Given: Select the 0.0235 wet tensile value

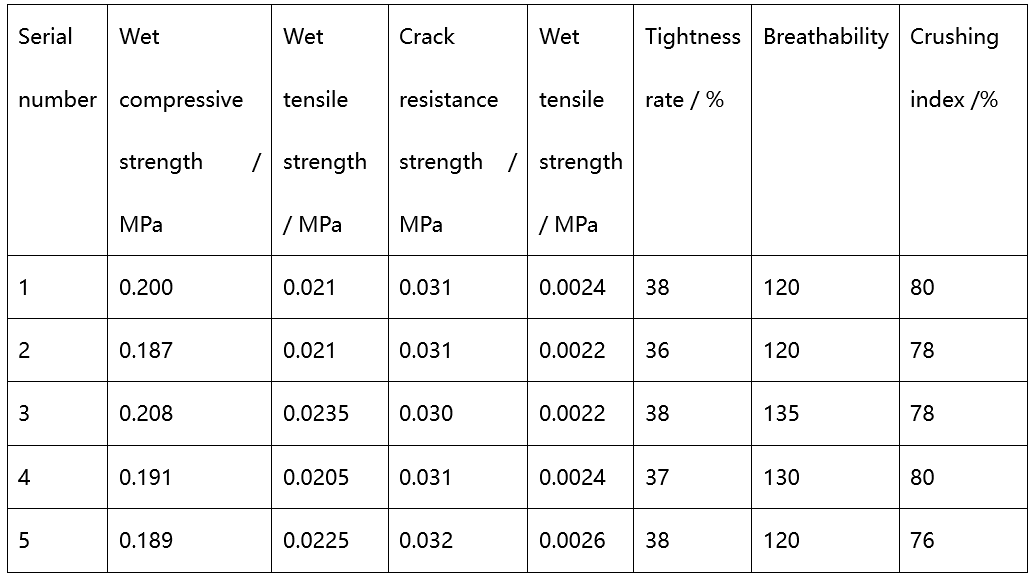Looking at the screenshot, I should [x=316, y=414].
